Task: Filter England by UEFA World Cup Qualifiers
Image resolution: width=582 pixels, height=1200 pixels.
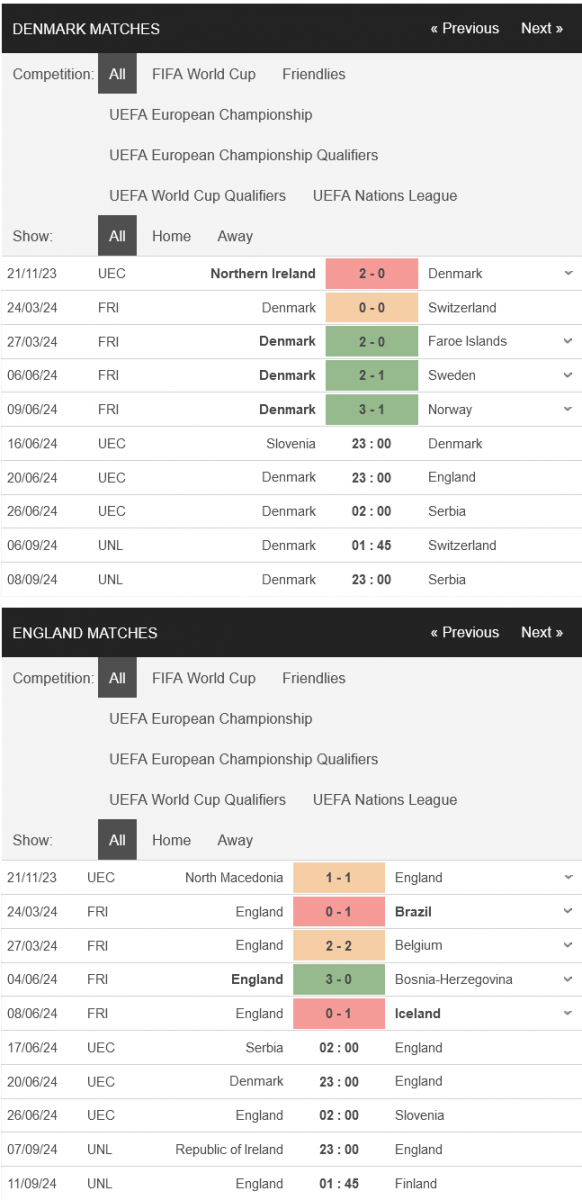Action: pos(198,800)
